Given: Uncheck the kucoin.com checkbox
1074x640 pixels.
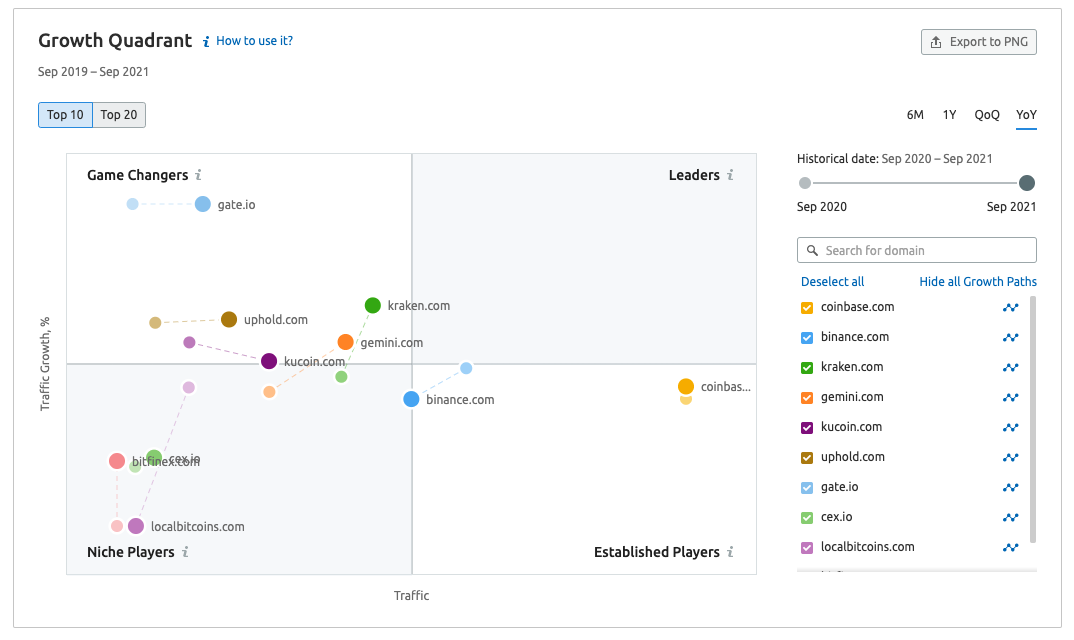Looking at the screenshot, I should [807, 428].
